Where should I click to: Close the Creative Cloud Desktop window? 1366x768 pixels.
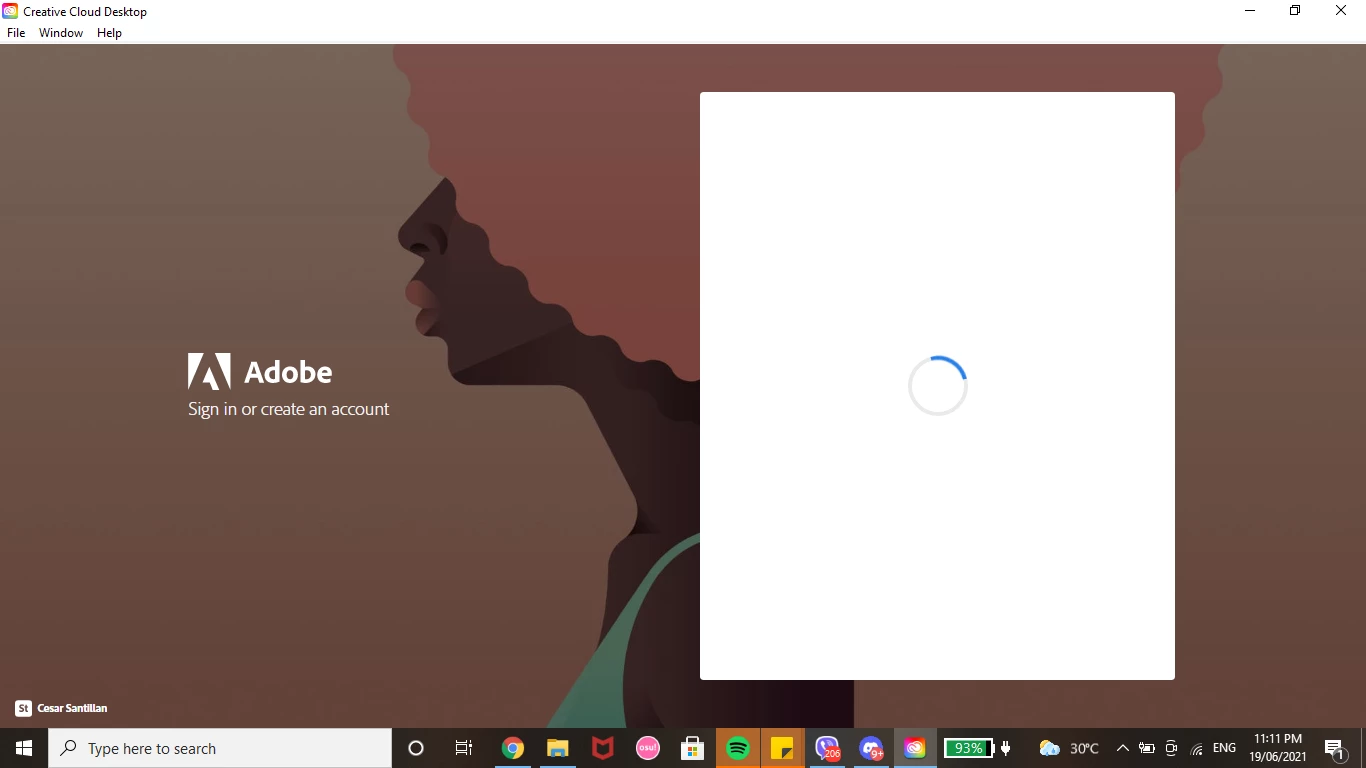1341,11
